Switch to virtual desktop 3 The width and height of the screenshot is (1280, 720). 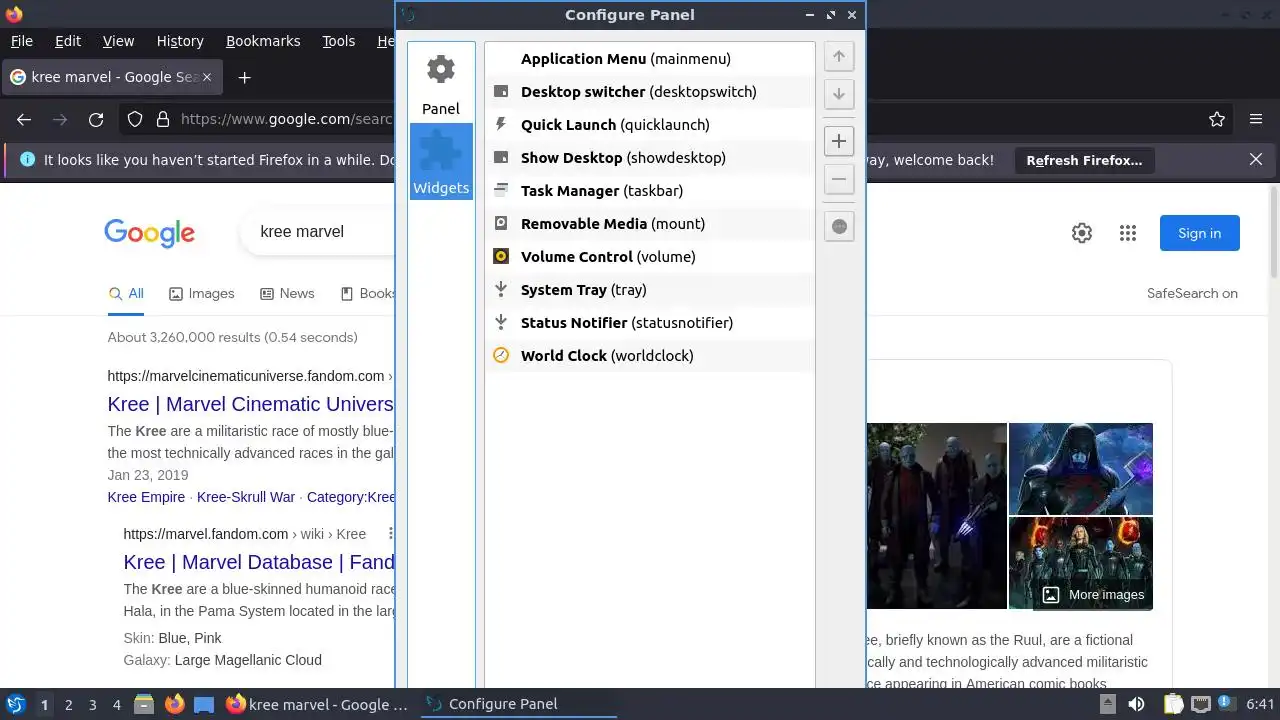pos(93,705)
